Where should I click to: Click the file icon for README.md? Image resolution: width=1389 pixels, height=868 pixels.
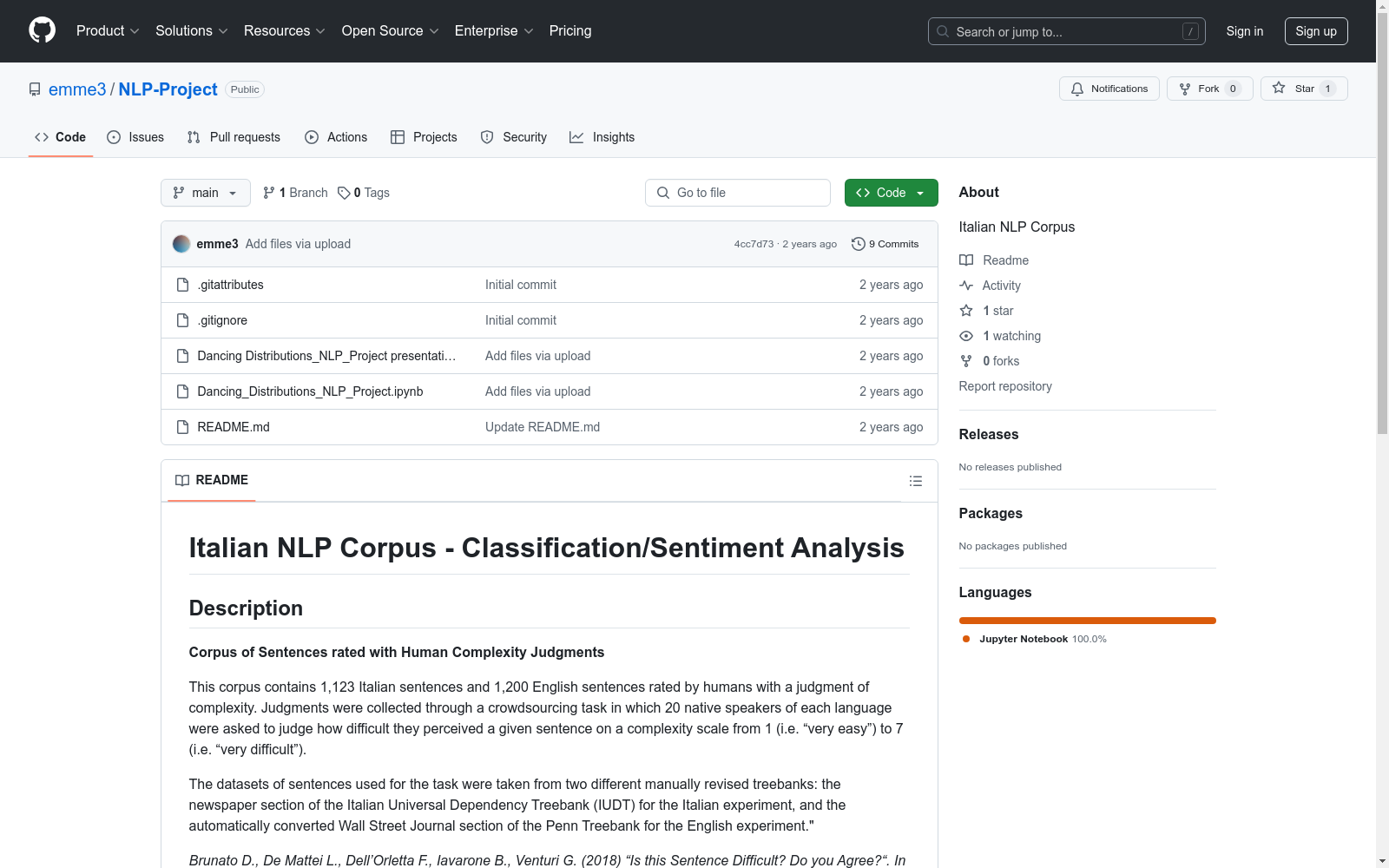(x=182, y=427)
